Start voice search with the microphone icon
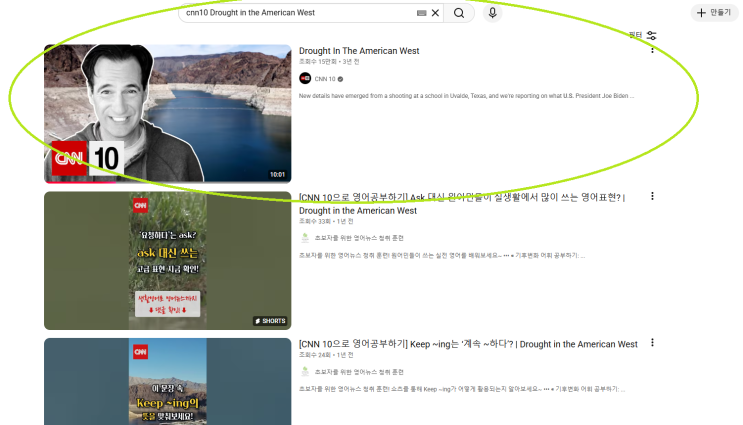This screenshot has width=743, height=425. coord(492,13)
